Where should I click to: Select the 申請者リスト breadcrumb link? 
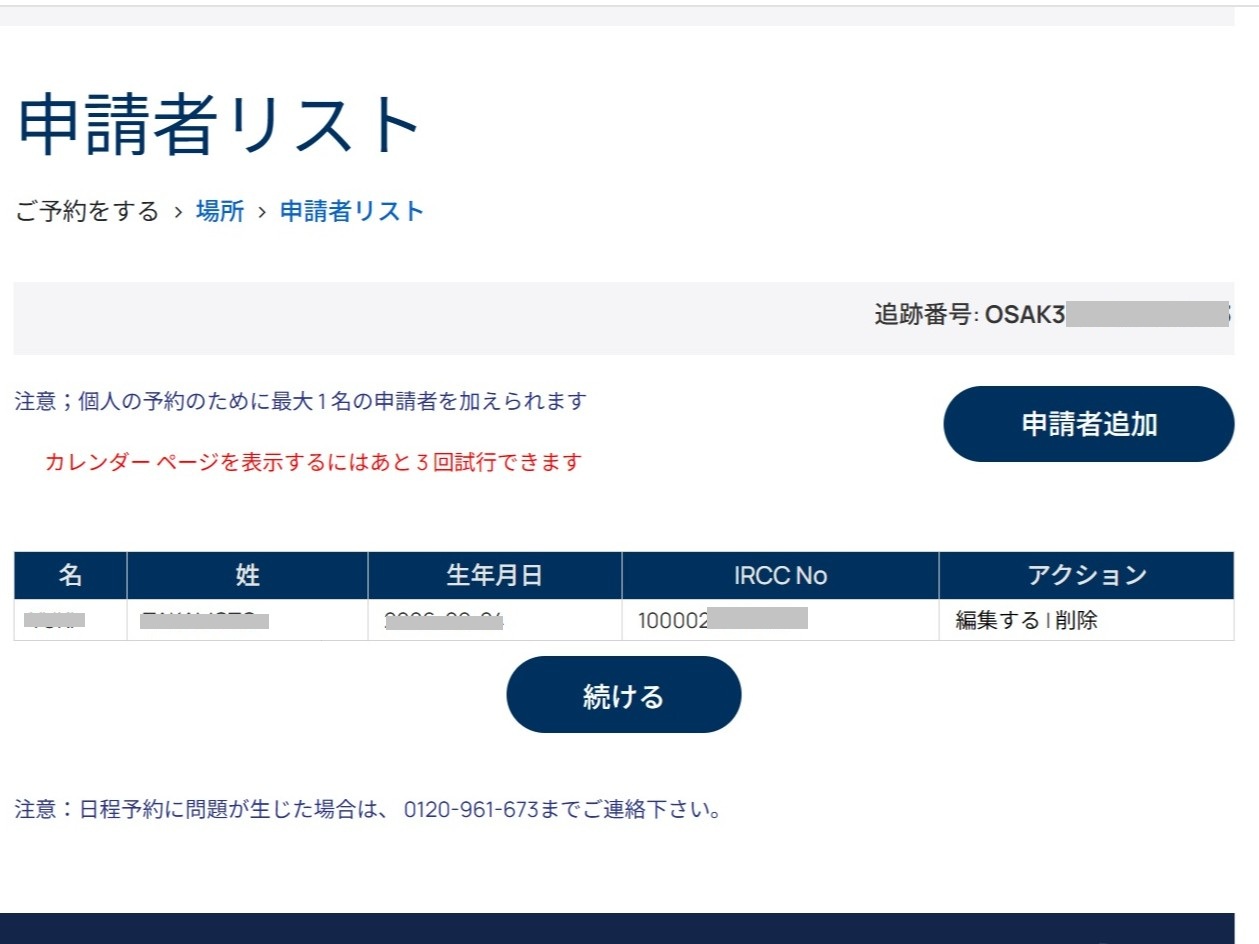[x=352, y=212]
